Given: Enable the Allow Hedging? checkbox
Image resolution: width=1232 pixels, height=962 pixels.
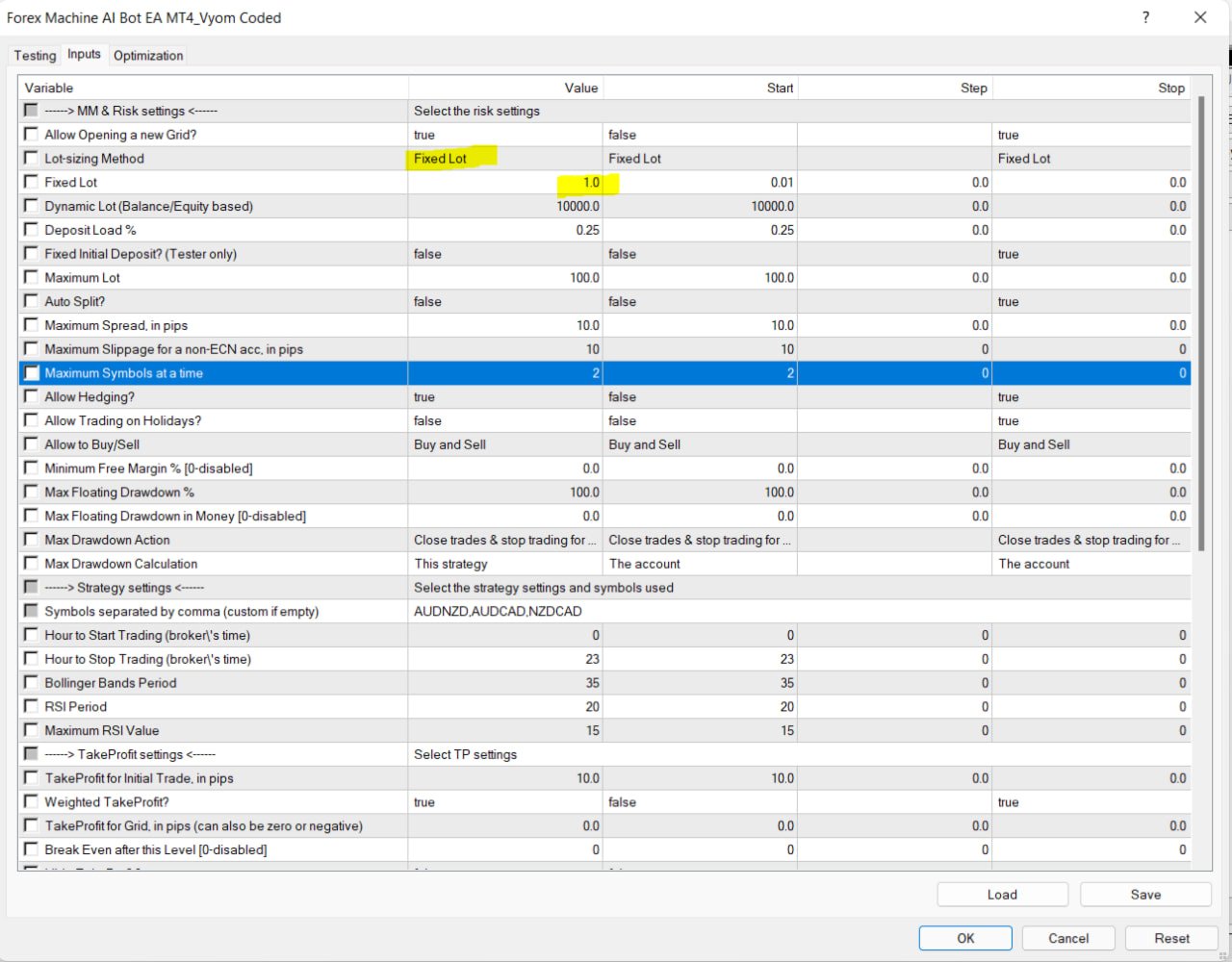Looking at the screenshot, I should click(30, 396).
